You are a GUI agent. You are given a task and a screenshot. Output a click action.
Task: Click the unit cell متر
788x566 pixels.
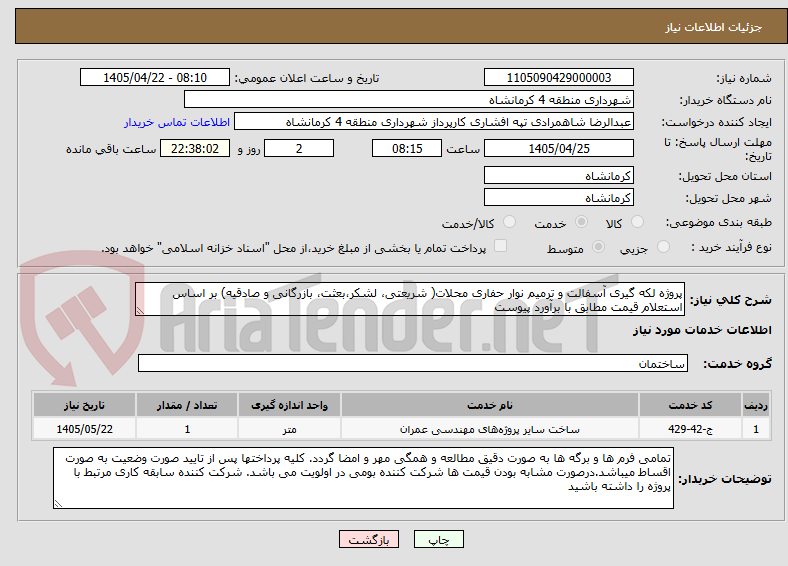[289, 429]
